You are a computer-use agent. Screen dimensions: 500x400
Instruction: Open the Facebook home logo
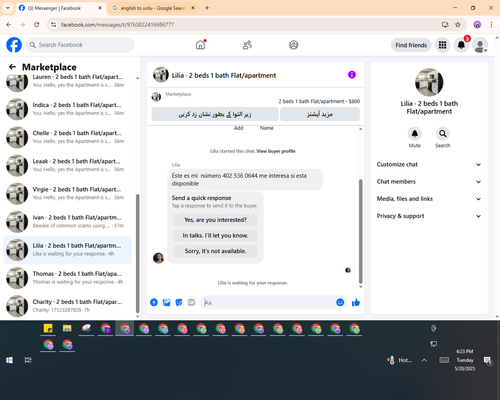click(x=14, y=45)
